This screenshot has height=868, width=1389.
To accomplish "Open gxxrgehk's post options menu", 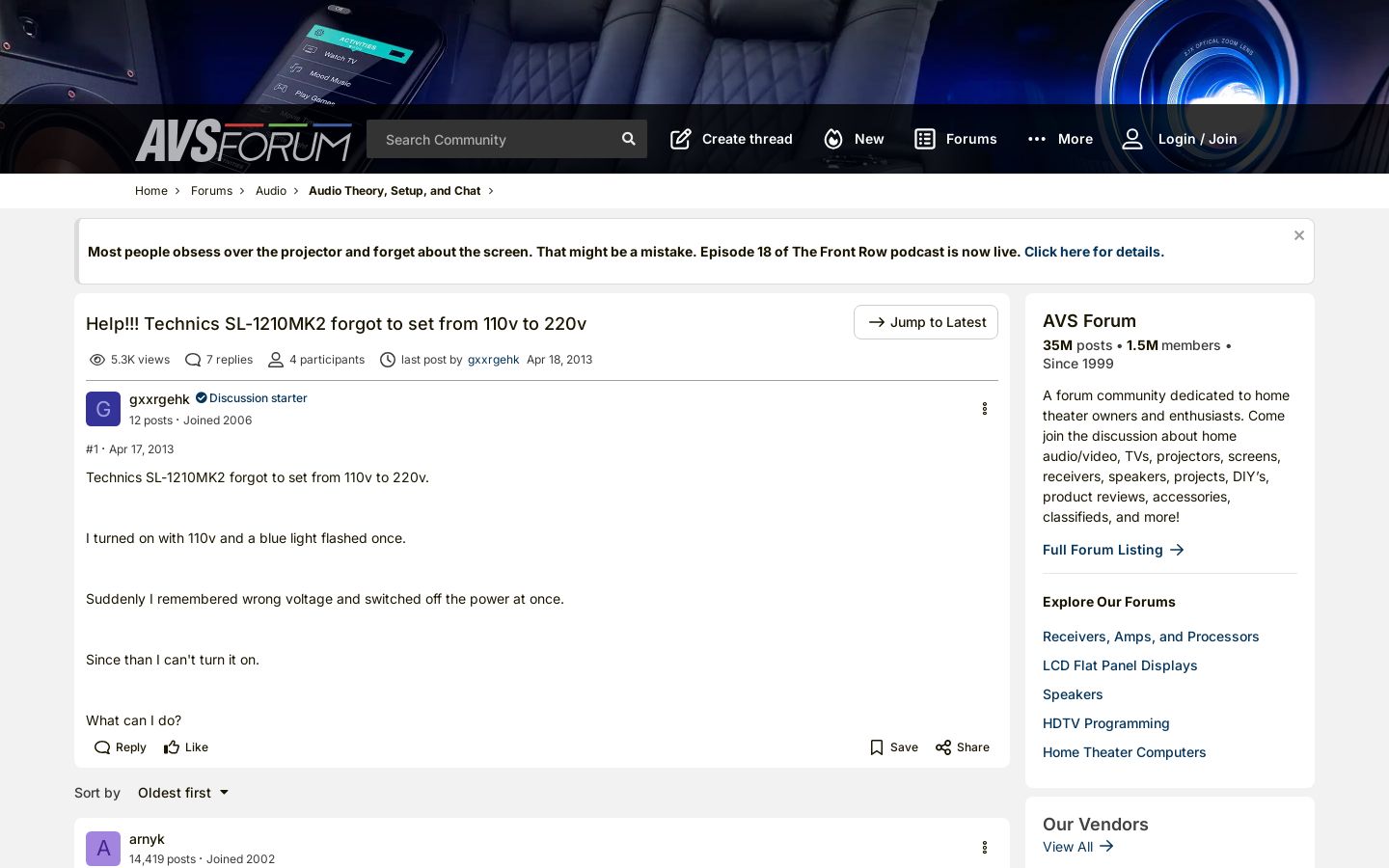I will 985,409.
